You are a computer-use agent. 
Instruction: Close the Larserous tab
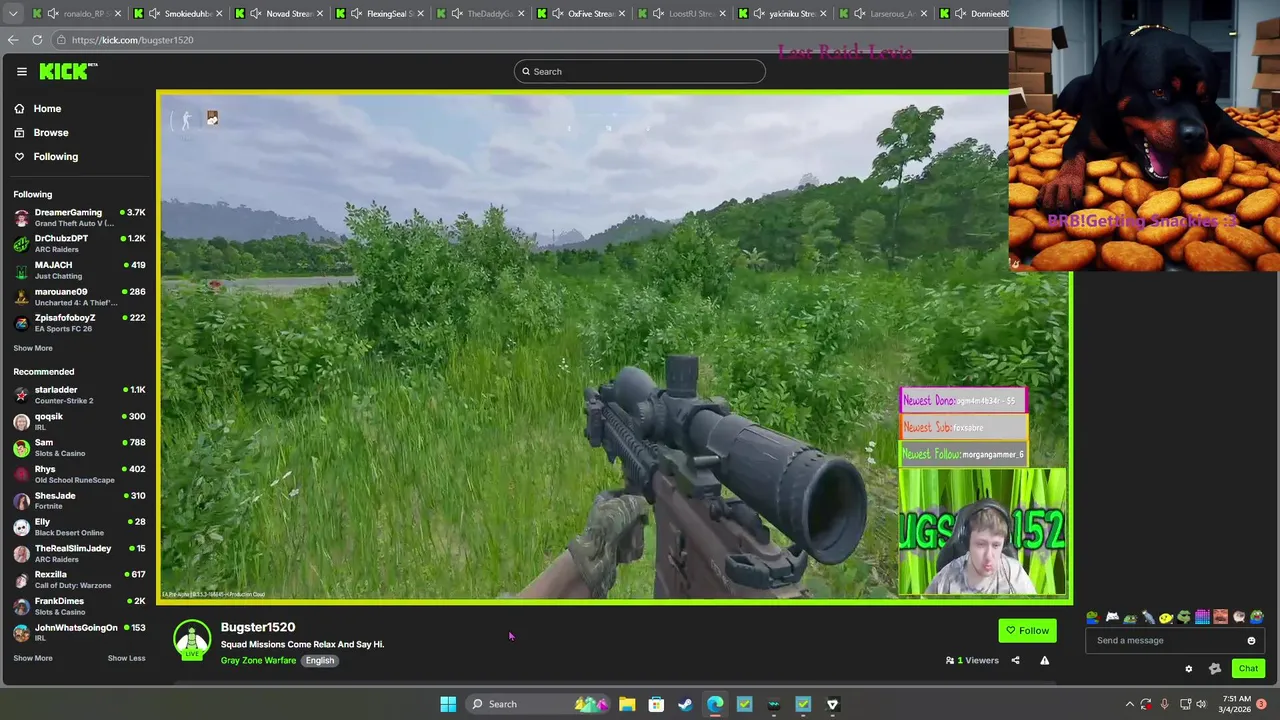click(923, 13)
